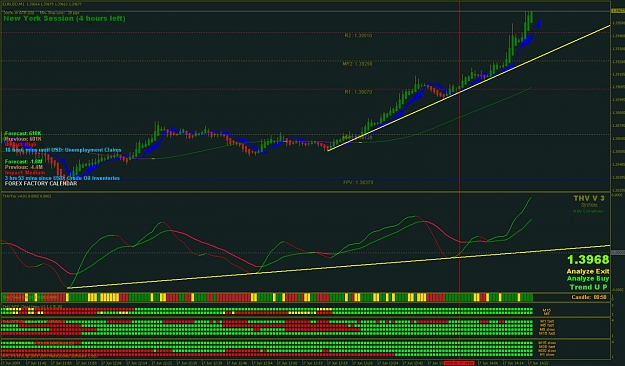Select the yellow trendline on the price chart
The image size is (625, 366).
tap(468, 88)
